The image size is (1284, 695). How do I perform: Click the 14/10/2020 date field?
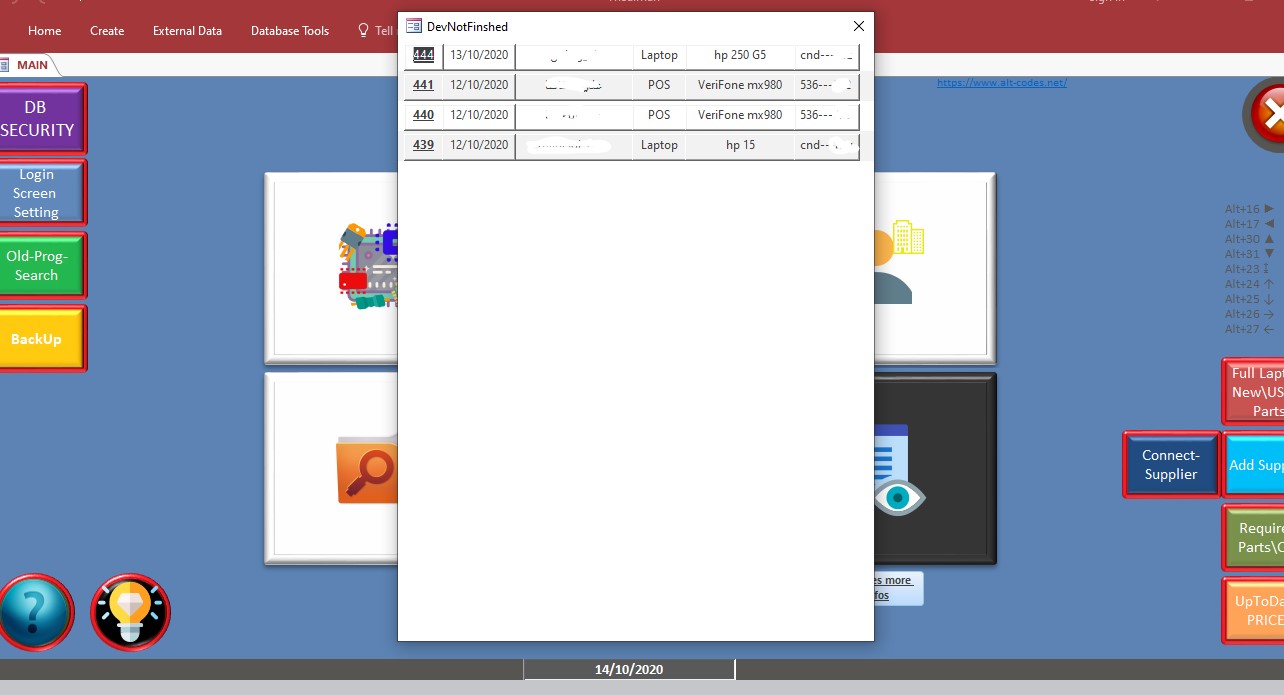[629, 669]
